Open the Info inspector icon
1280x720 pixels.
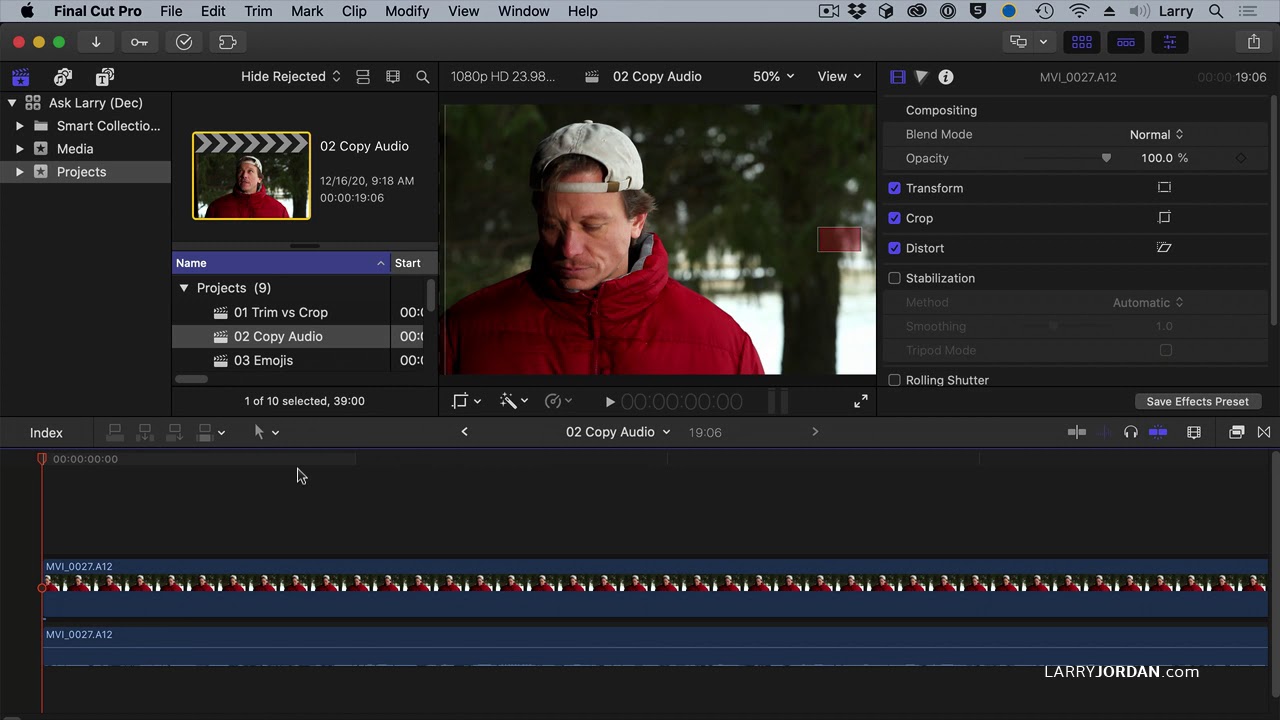[x=946, y=77]
